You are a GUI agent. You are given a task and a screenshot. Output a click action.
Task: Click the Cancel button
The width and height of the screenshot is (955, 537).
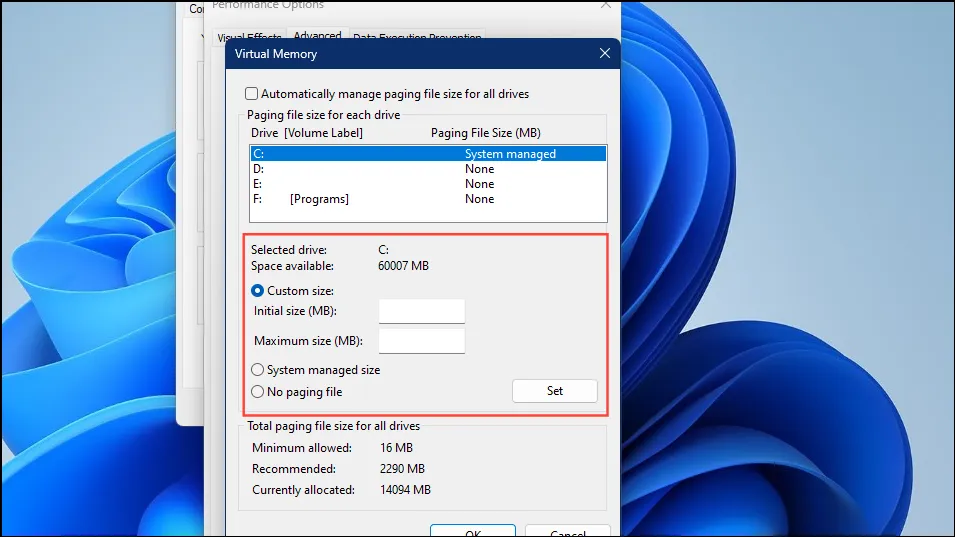pyautogui.click(x=567, y=531)
